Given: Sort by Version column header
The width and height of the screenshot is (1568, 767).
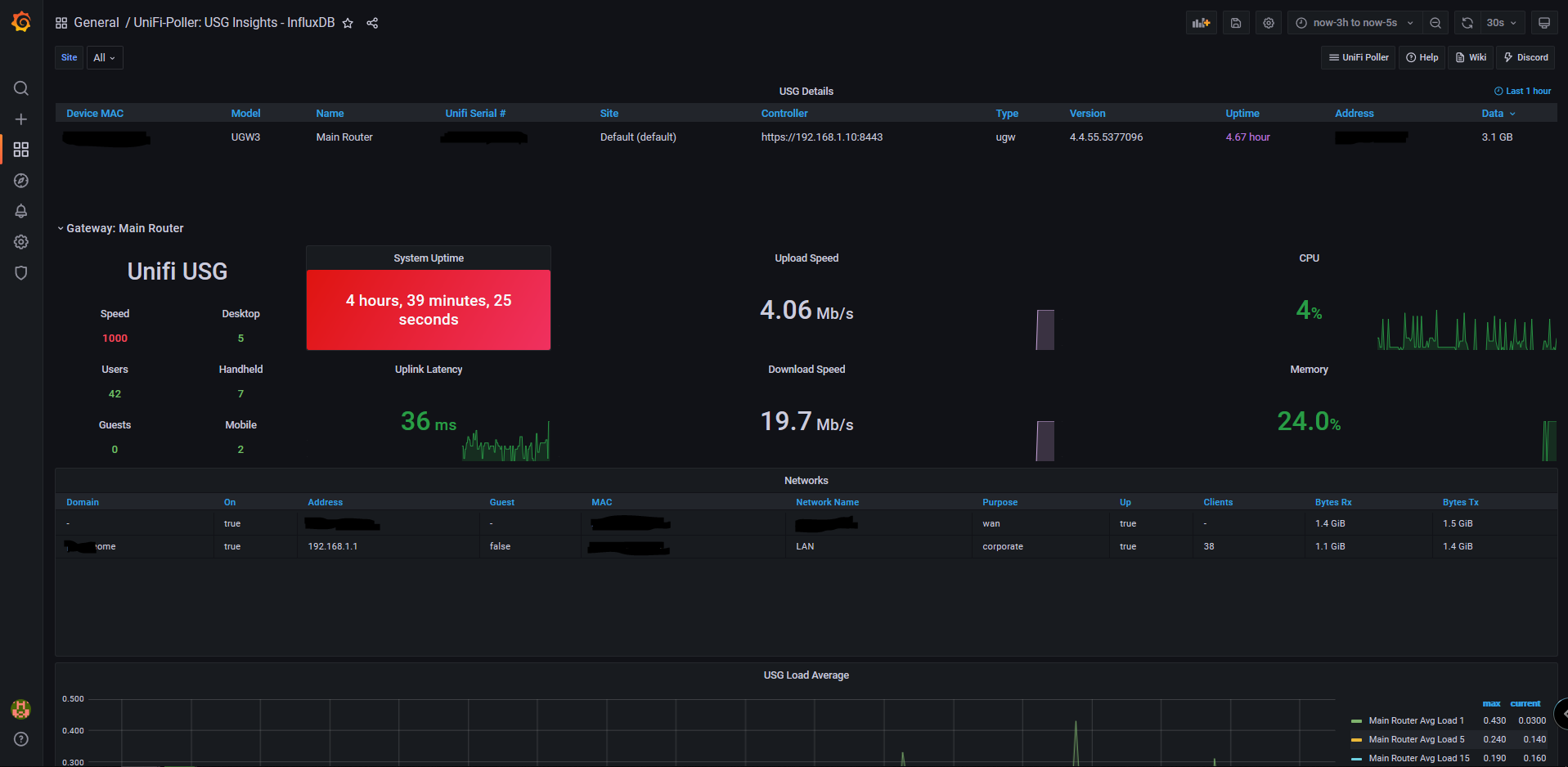Looking at the screenshot, I should [1087, 114].
